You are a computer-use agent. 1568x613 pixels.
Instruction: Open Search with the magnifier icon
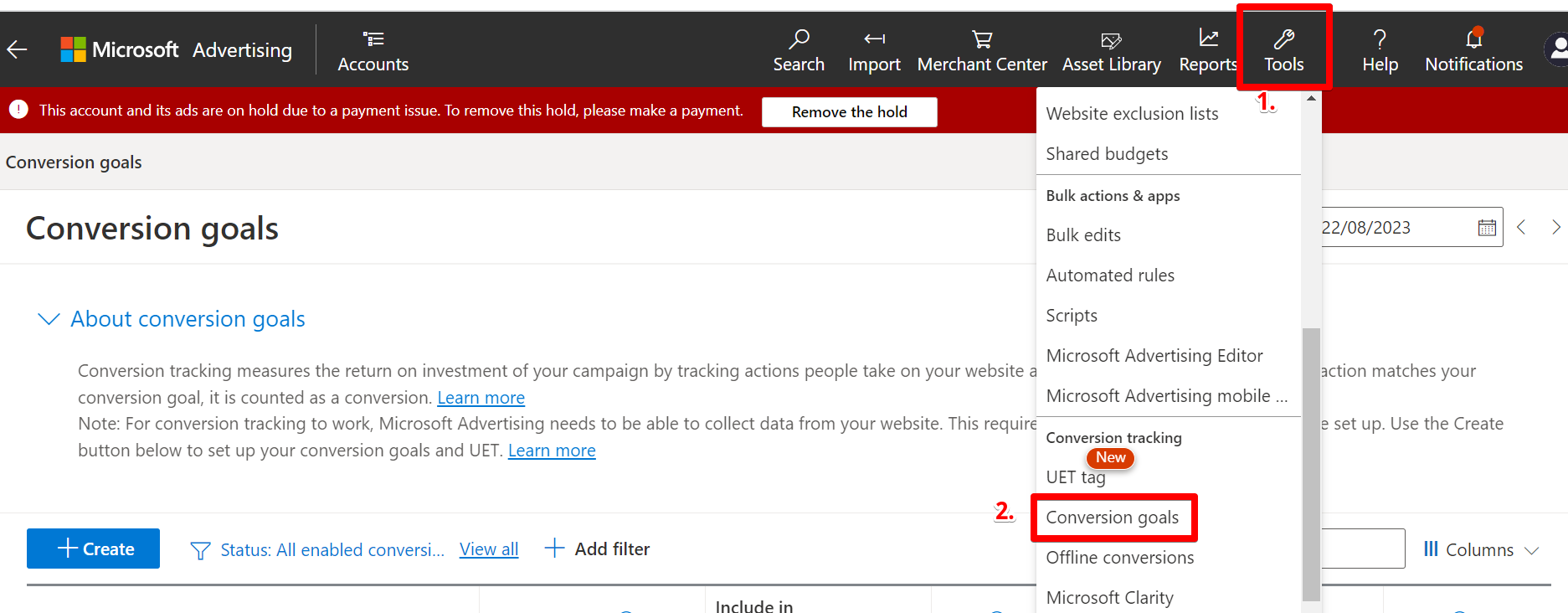(799, 39)
